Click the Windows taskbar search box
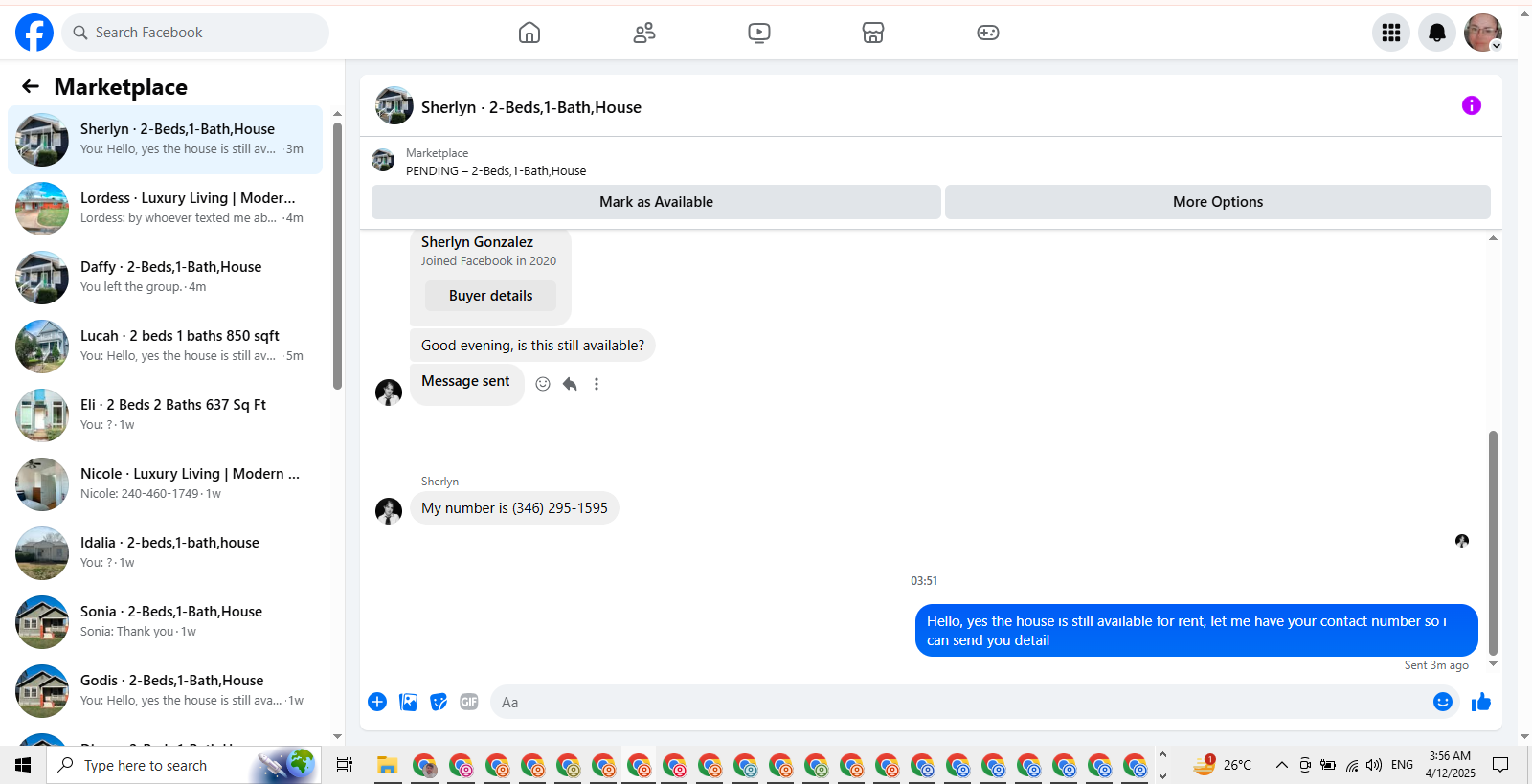The image size is (1532, 784). 184,765
